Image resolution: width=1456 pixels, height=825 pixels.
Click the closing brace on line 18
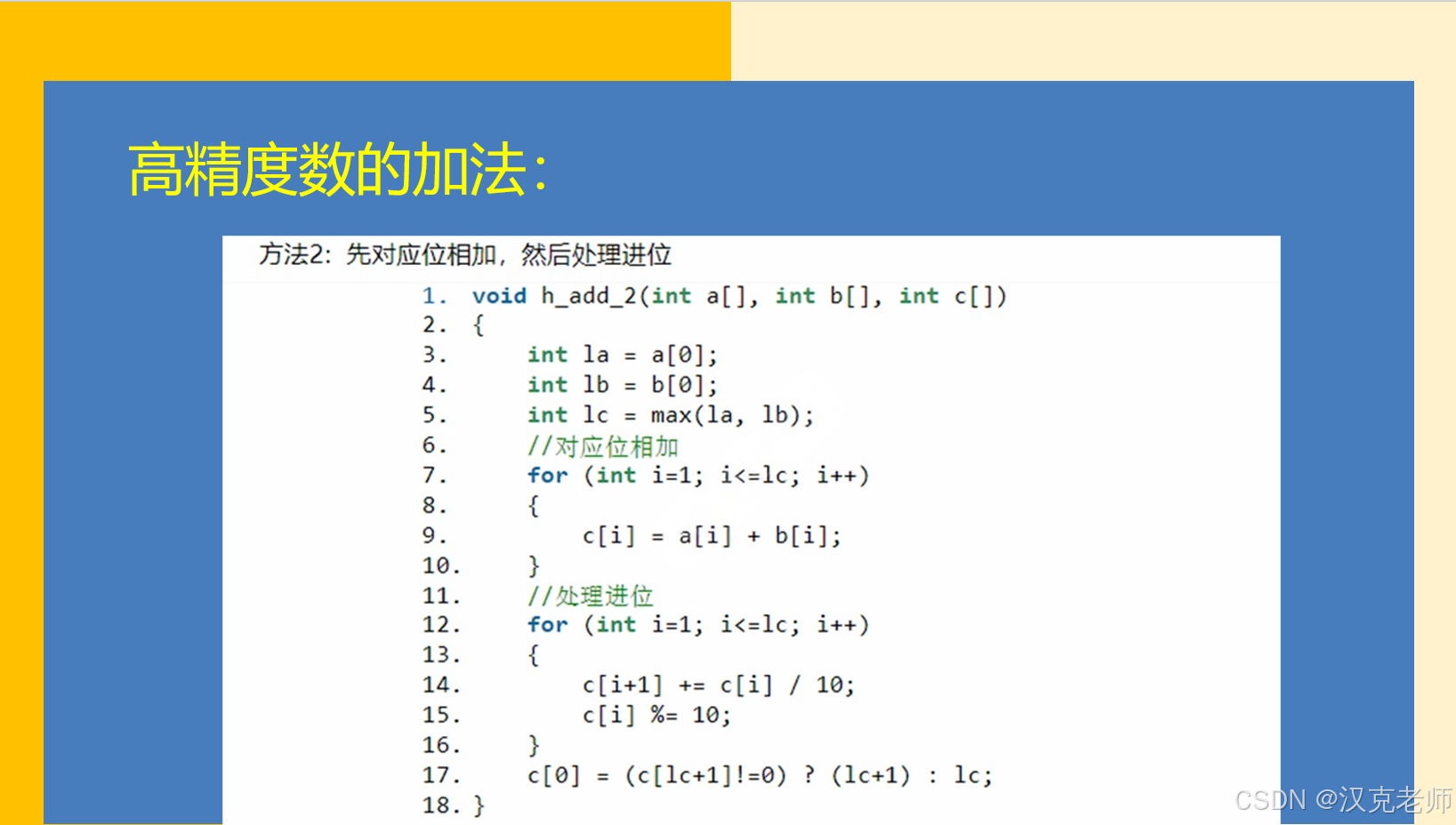click(x=479, y=805)
